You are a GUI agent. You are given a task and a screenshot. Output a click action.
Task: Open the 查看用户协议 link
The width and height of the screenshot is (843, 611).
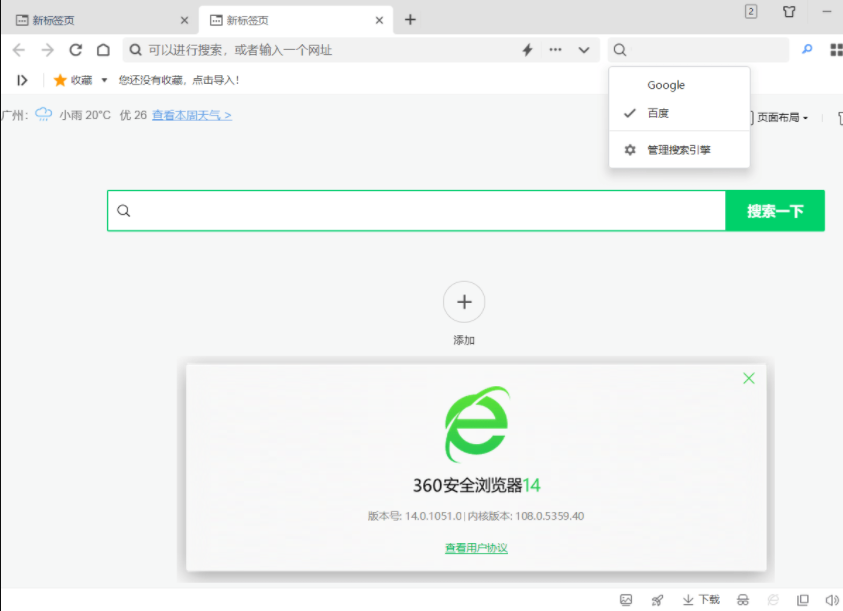[476, 548]
